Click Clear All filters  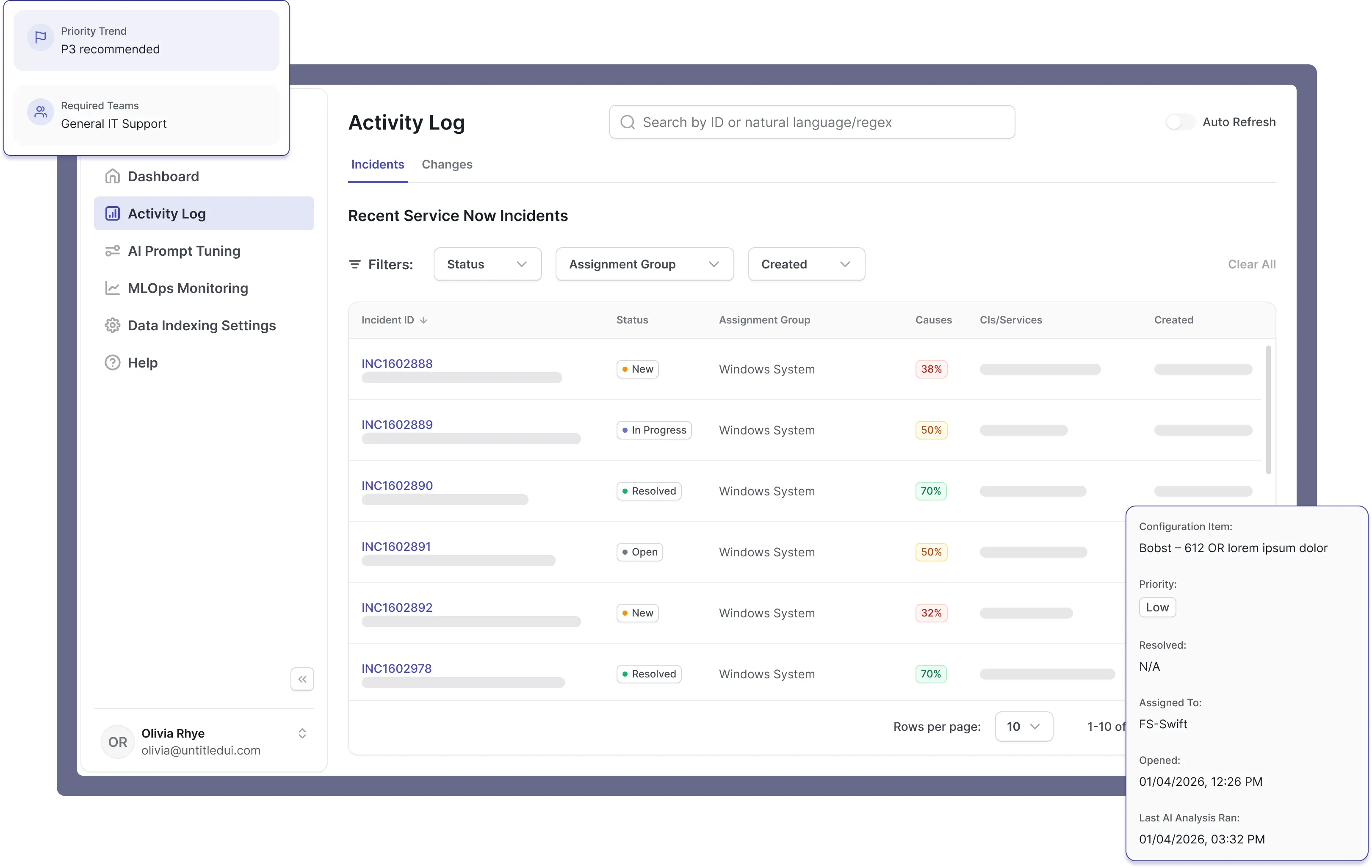1251,264
